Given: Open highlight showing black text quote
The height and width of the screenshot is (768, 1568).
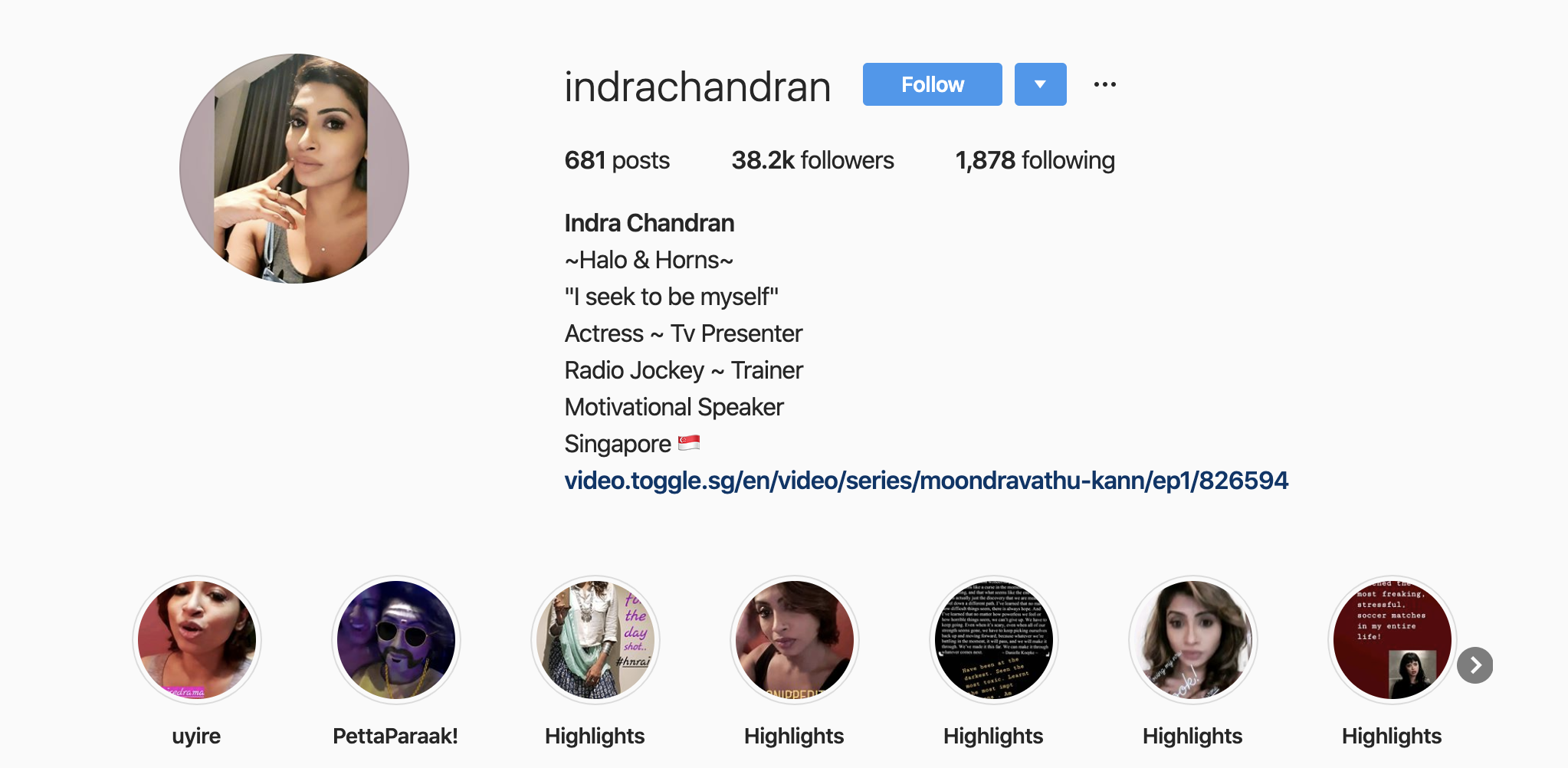Looking at the screenshot, I should [994, 640].
